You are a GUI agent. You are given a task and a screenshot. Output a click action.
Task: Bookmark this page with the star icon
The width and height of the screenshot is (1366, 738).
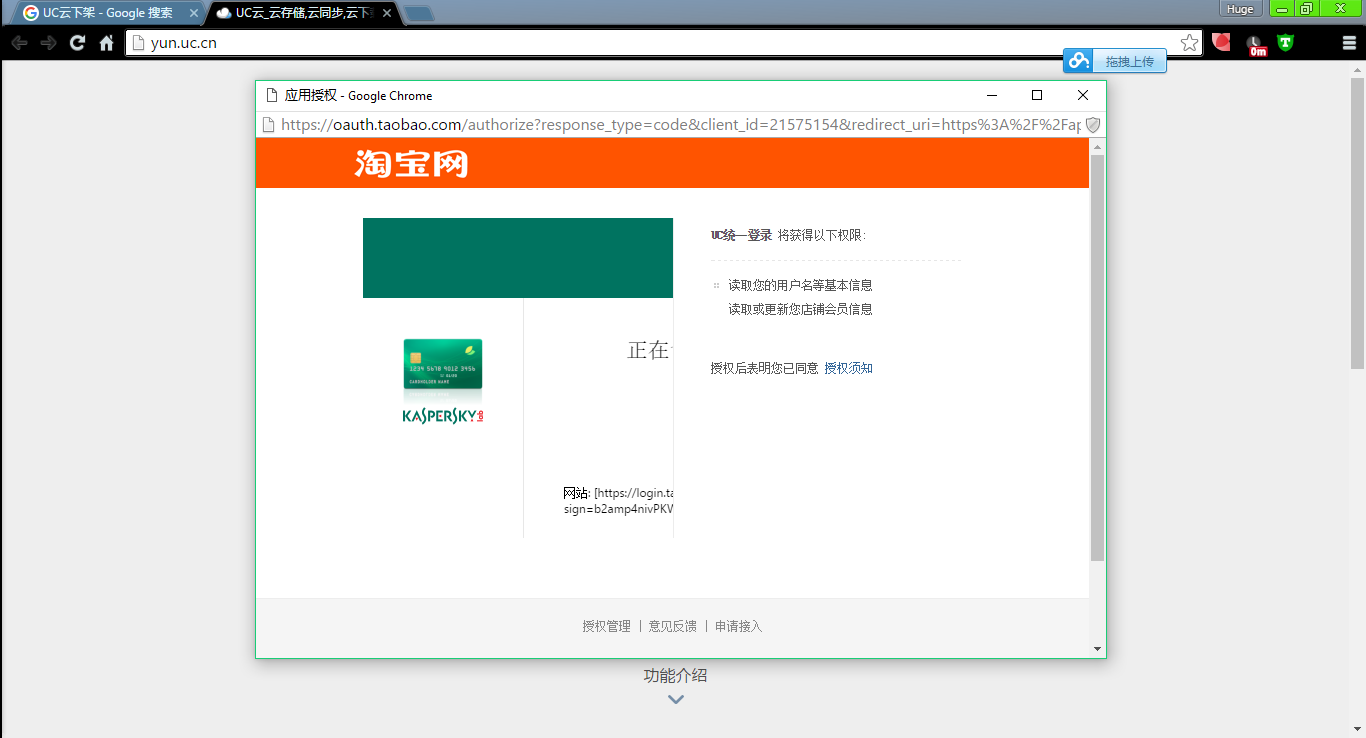click(x=1189, y=43)
